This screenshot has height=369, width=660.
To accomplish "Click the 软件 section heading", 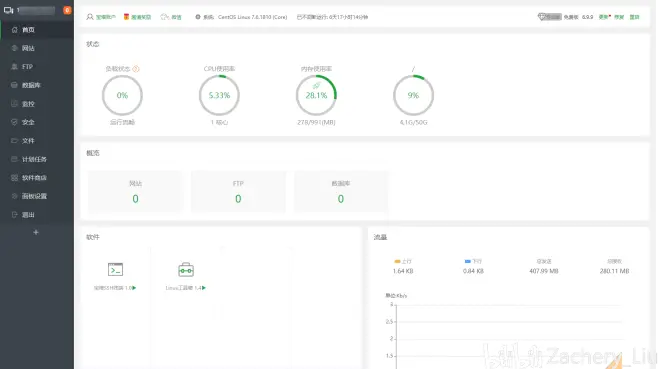I will pyautogui.click(x=93, y=237).
